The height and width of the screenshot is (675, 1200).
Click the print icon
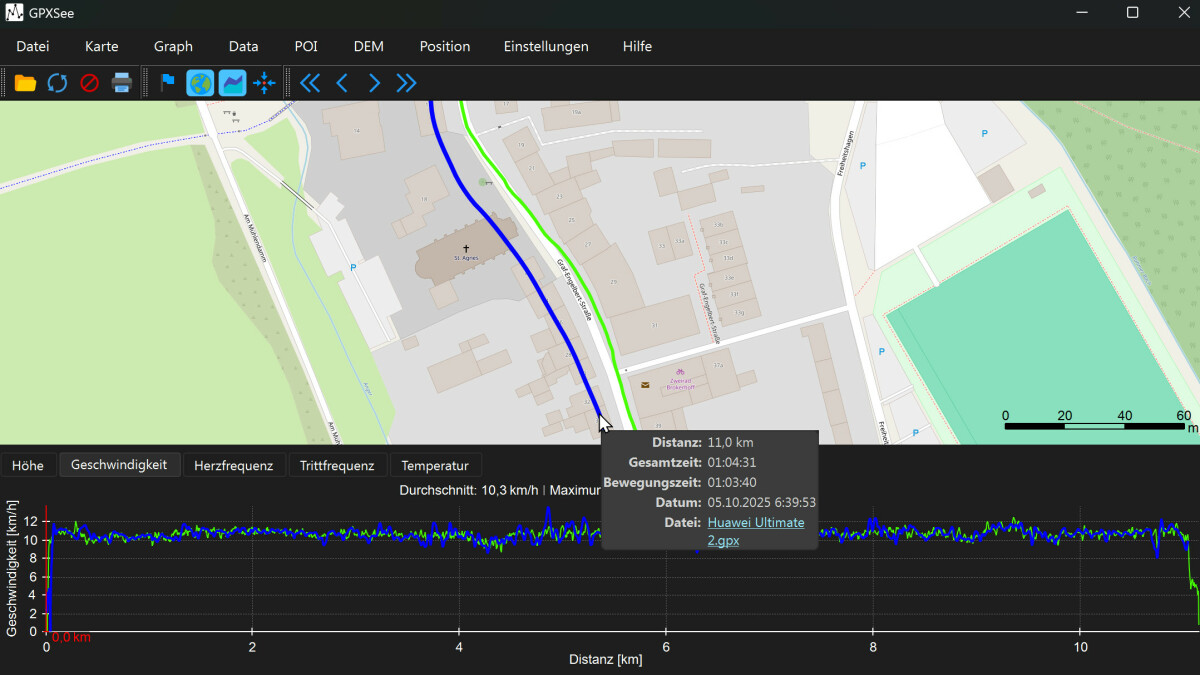pyautogui.click(x=121, y=83)
